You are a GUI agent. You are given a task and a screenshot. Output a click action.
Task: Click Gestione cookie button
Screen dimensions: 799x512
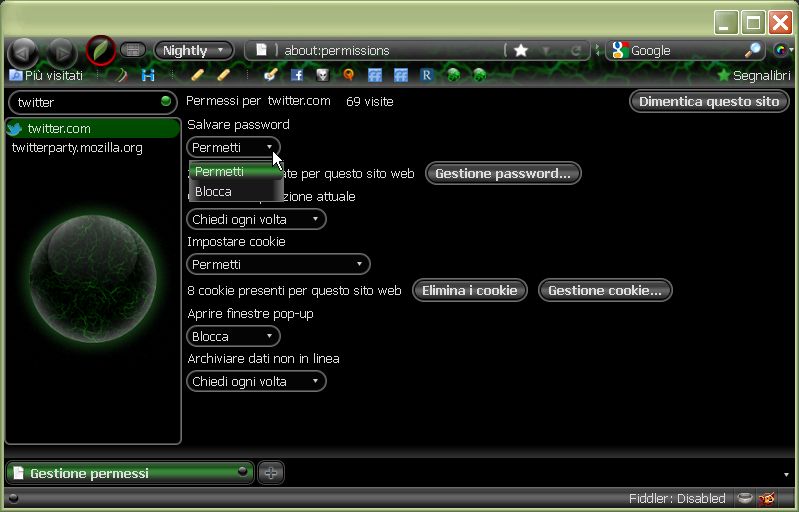tap(605, 290)
